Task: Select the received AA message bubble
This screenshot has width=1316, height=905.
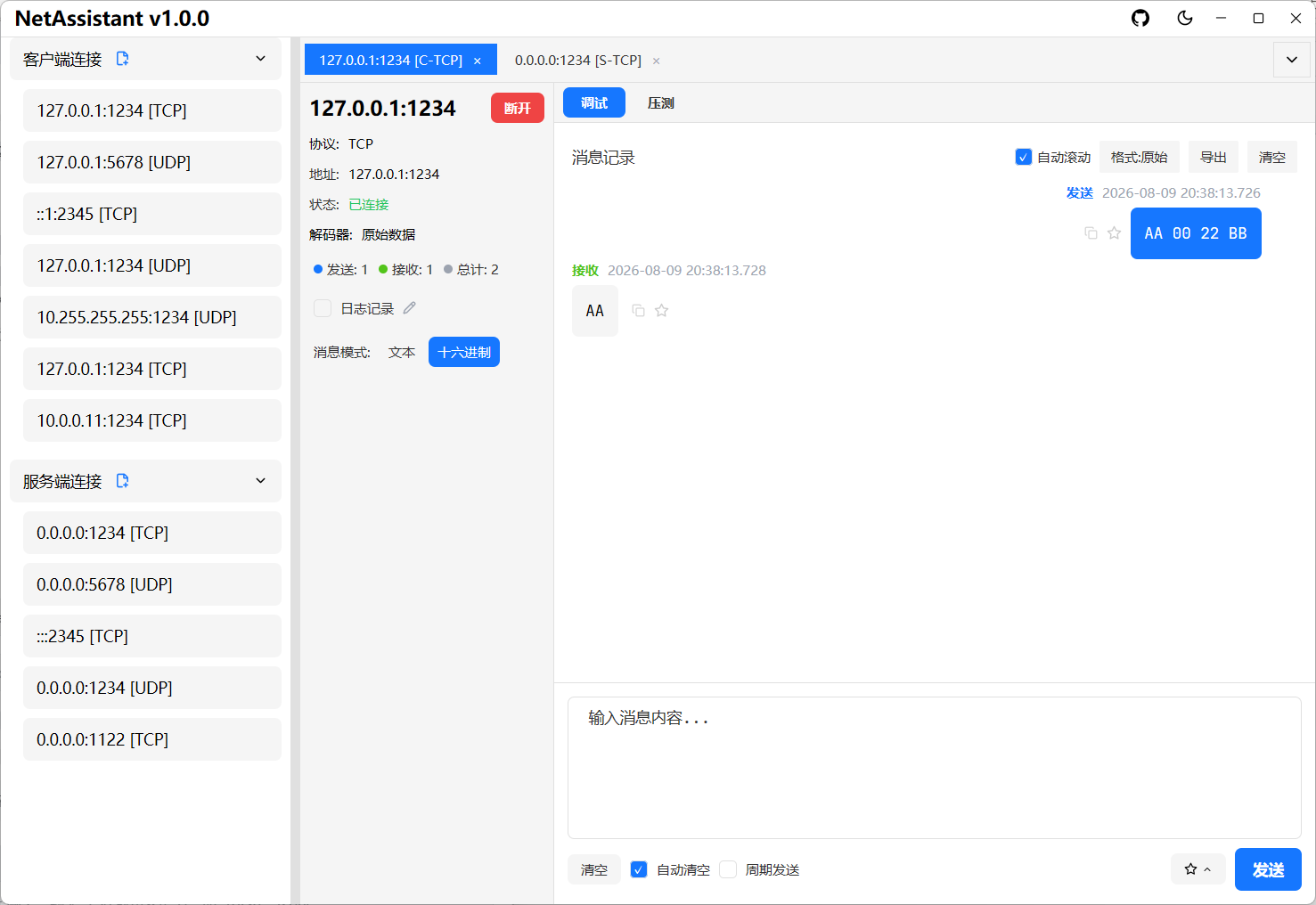Action: click(x=595, y=311)
